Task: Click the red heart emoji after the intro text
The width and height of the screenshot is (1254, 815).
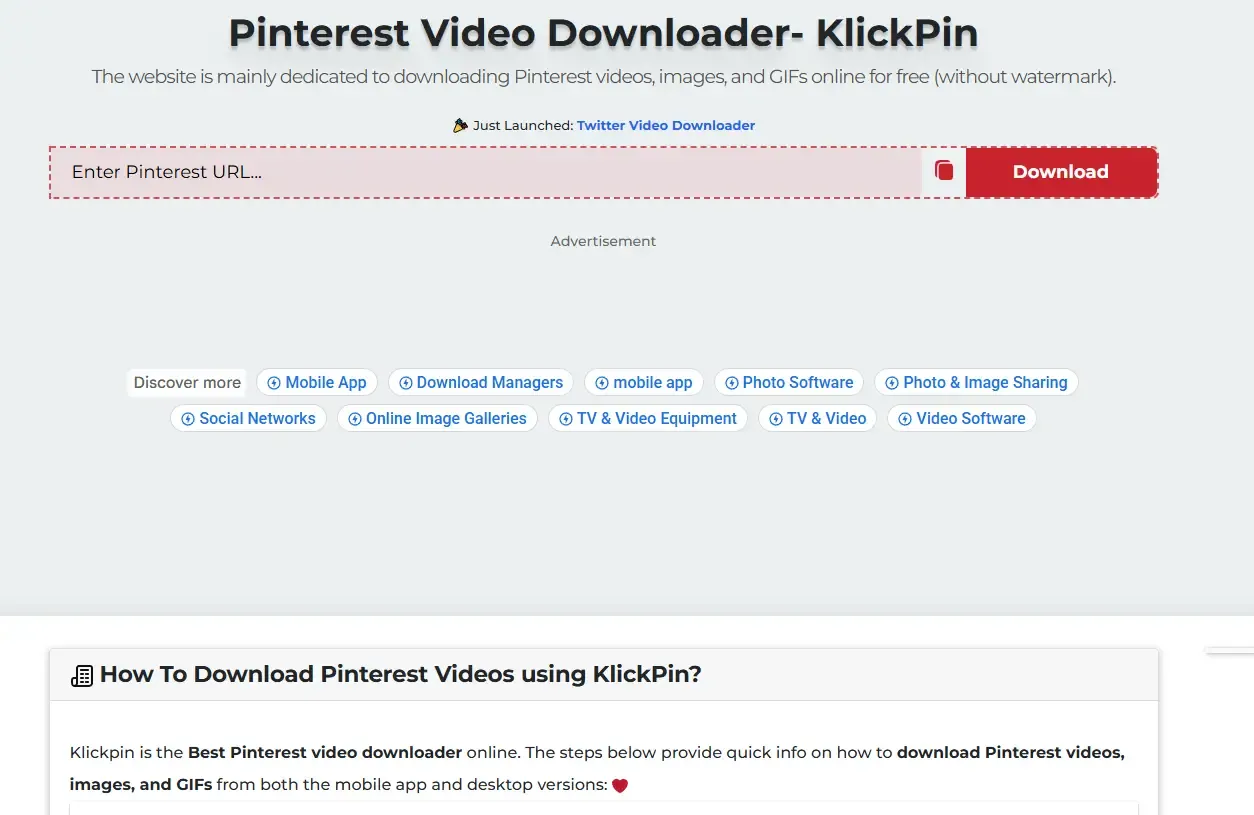Action: (619, 784)
